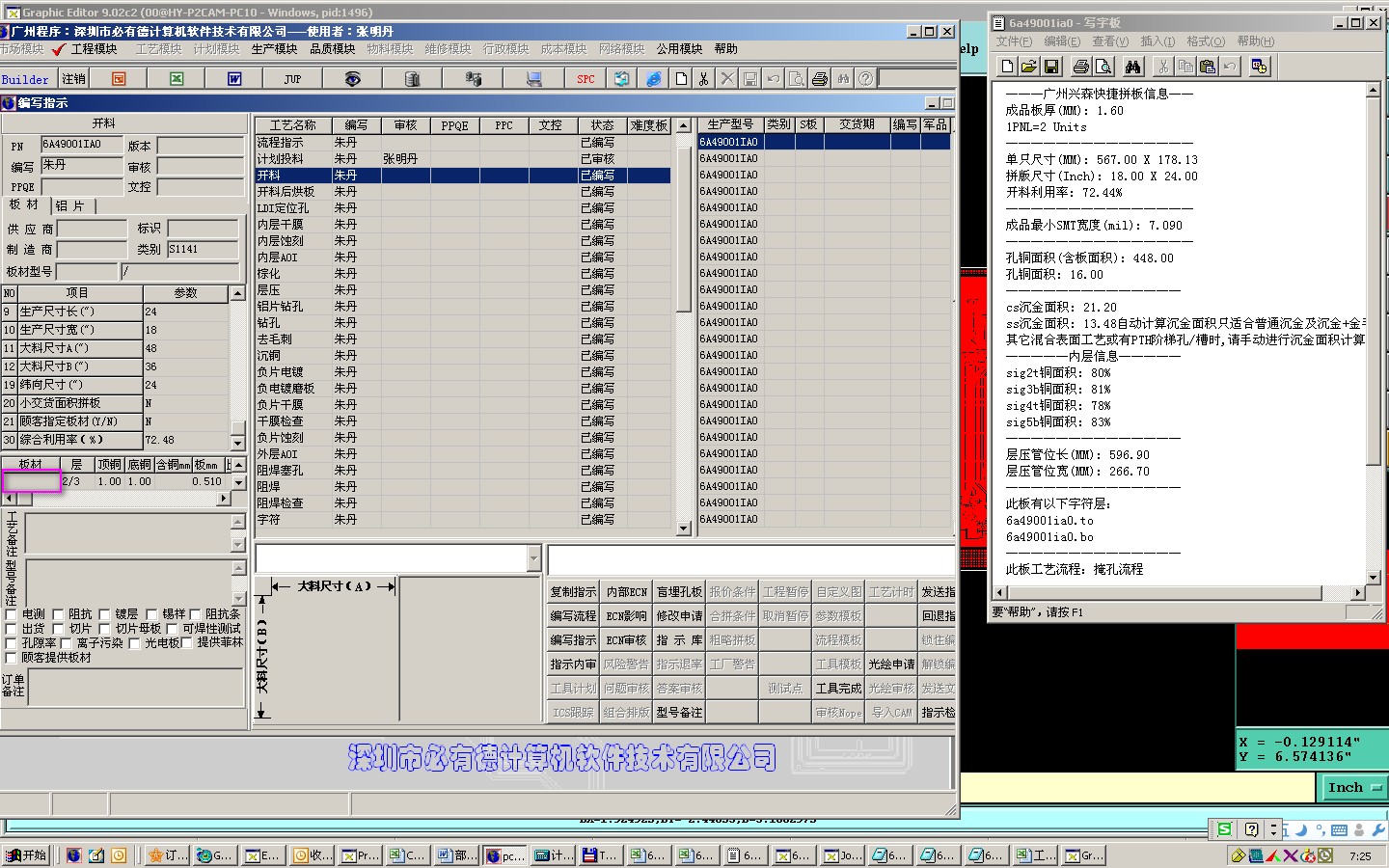Click the 工具完成 button
1389x868 pixels.
tap(838, 688)
